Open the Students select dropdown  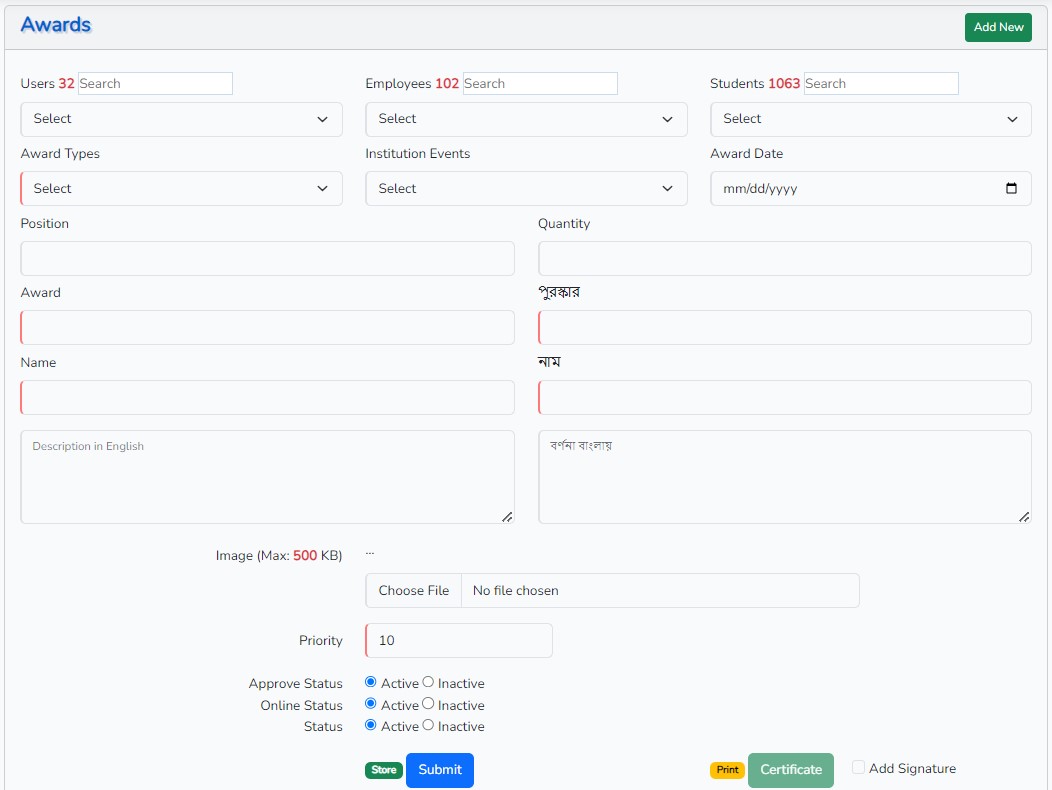[870, 119]
